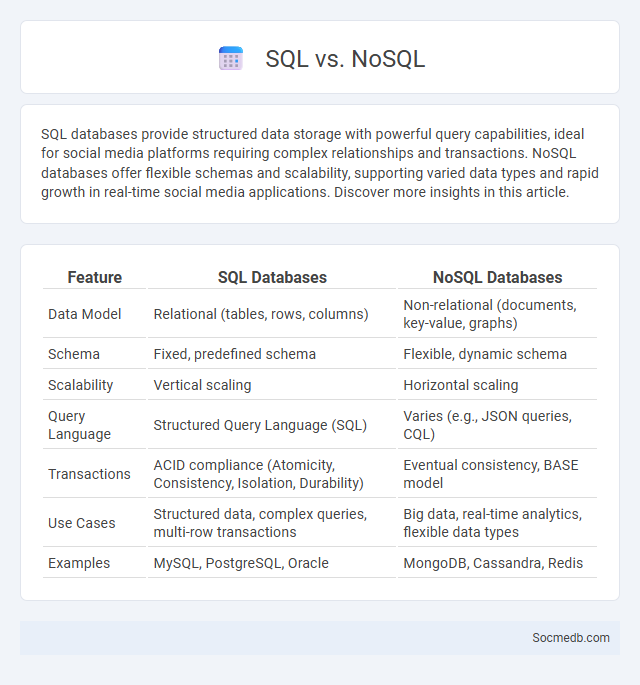The height and width of the screenshot is (685, 640).
Task: Select the 'SQL vs. NoSQL' heading
Action: (345, 59)
